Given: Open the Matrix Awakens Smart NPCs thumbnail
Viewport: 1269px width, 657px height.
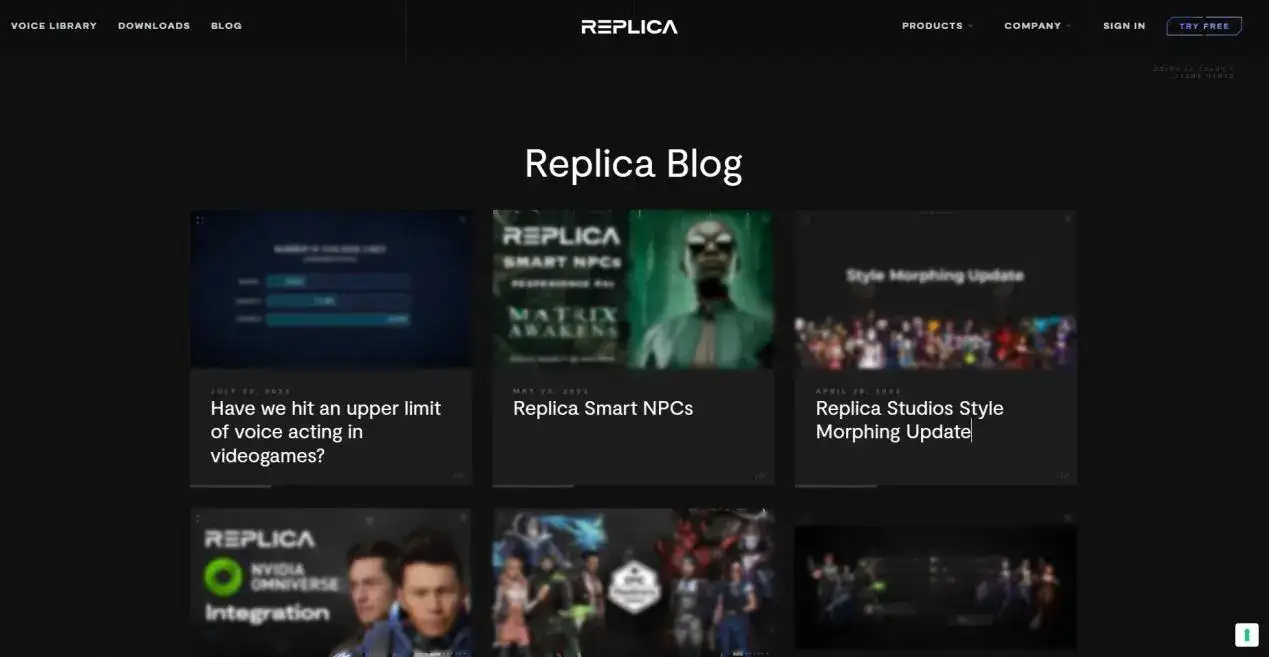Looking at the screenshot, I should pos(633,289).
